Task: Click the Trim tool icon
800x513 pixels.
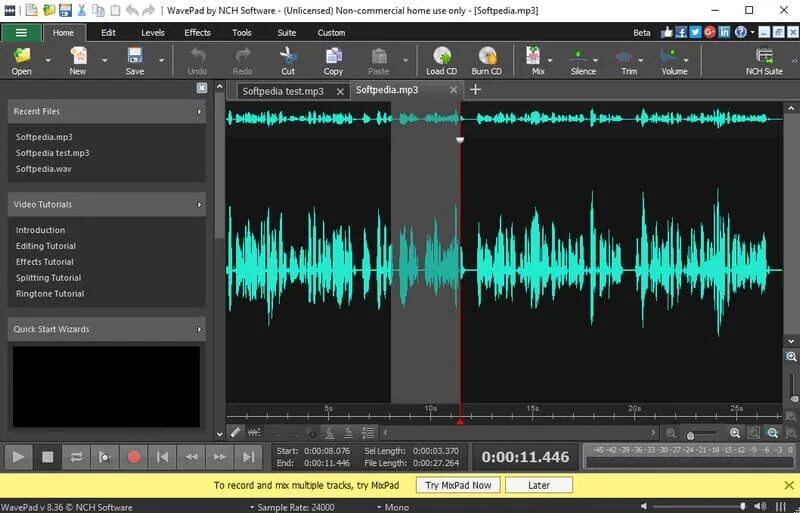Action: coord(624,56)
